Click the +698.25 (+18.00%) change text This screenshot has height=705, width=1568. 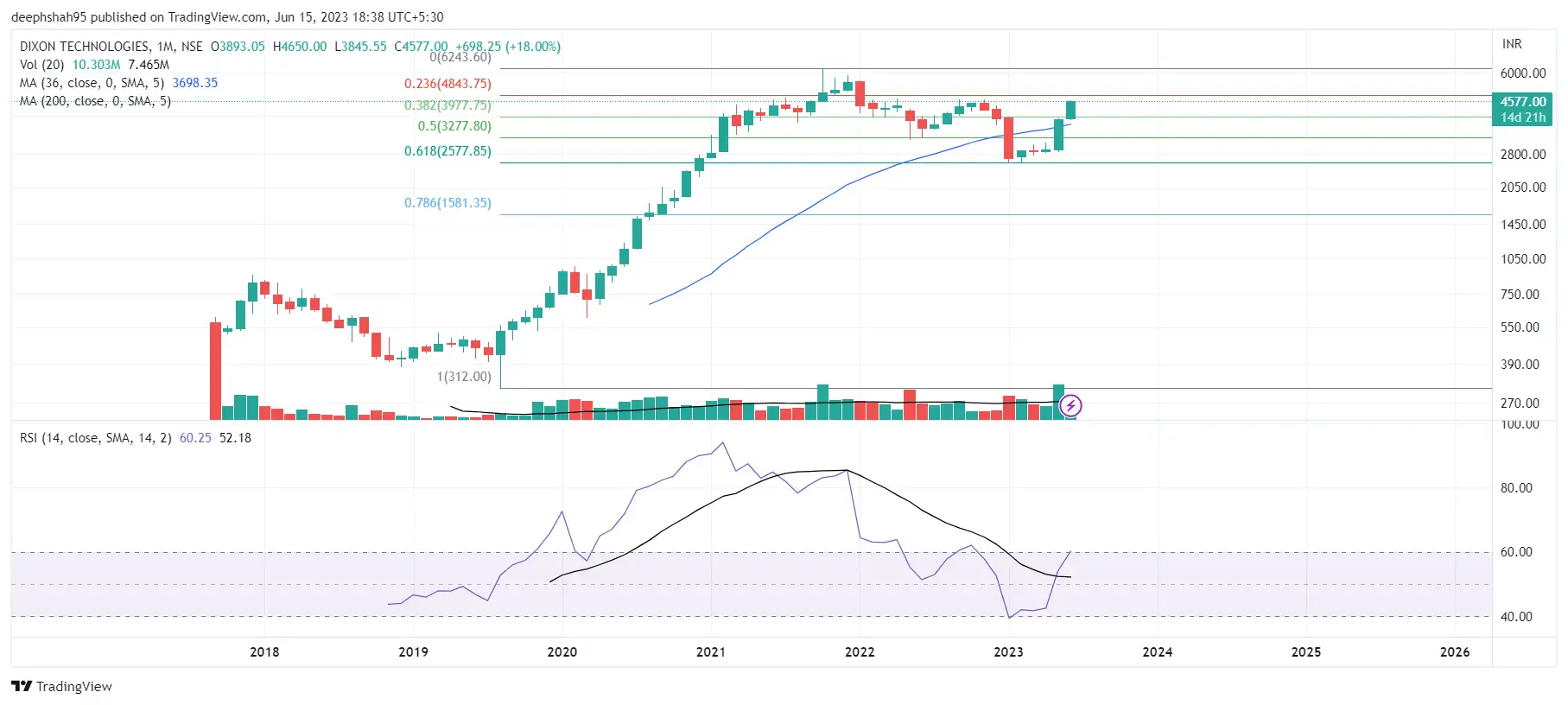click(x=508, y=47)
